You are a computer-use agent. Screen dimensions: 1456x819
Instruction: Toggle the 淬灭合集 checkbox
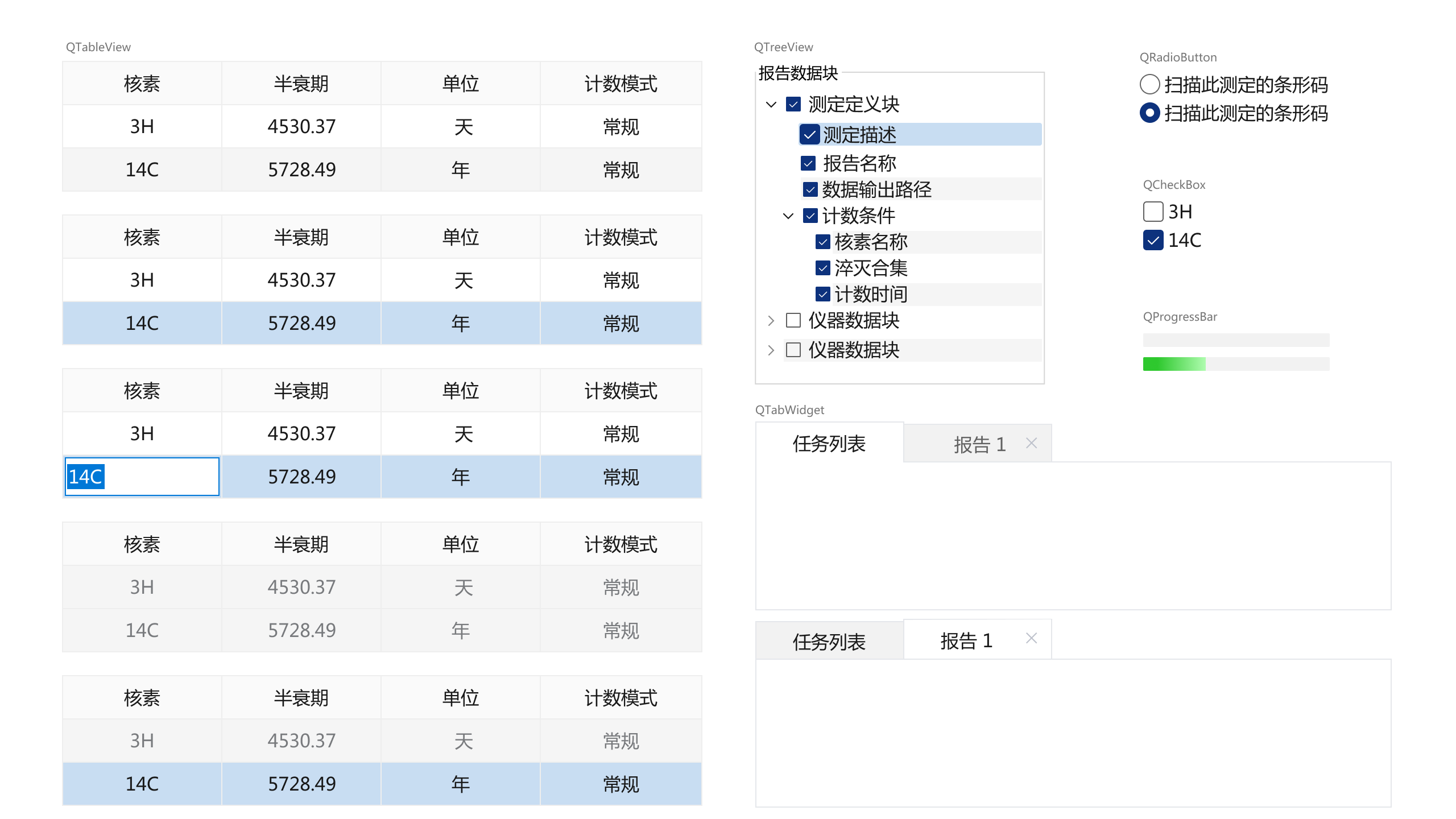(x=822, y=268)
